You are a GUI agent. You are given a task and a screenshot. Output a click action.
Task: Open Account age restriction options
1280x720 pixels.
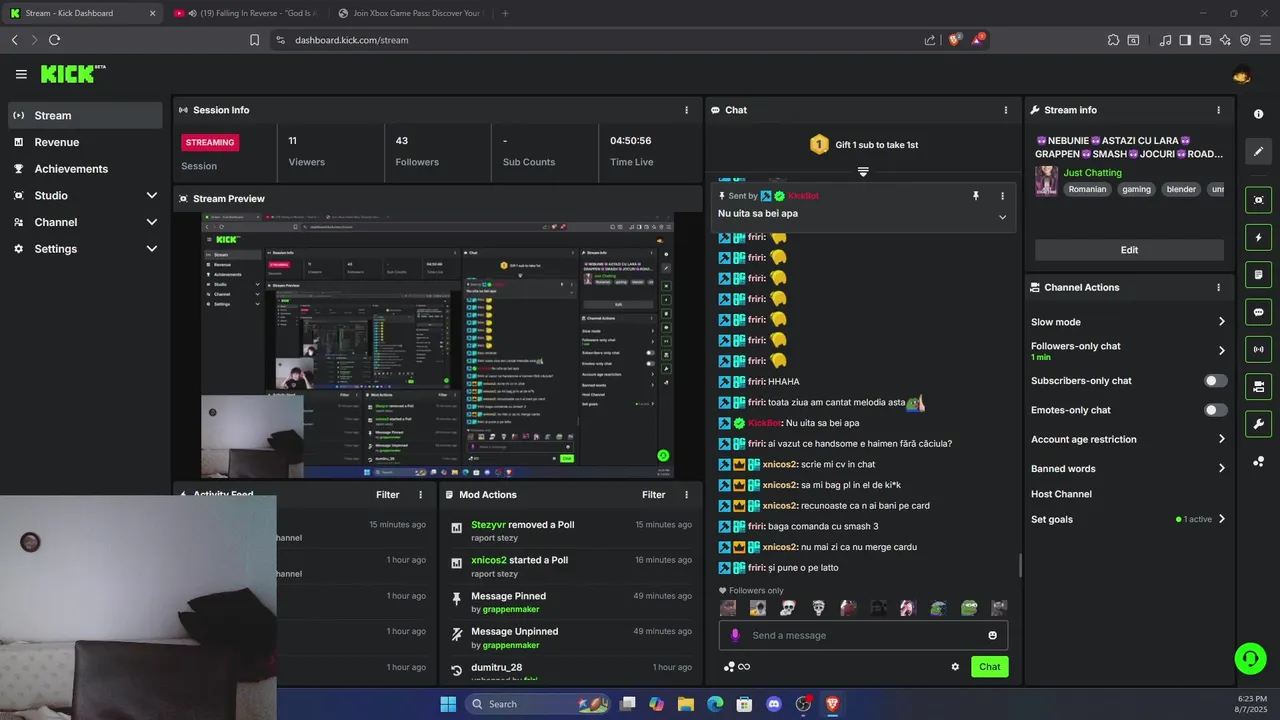(1129, 439)
